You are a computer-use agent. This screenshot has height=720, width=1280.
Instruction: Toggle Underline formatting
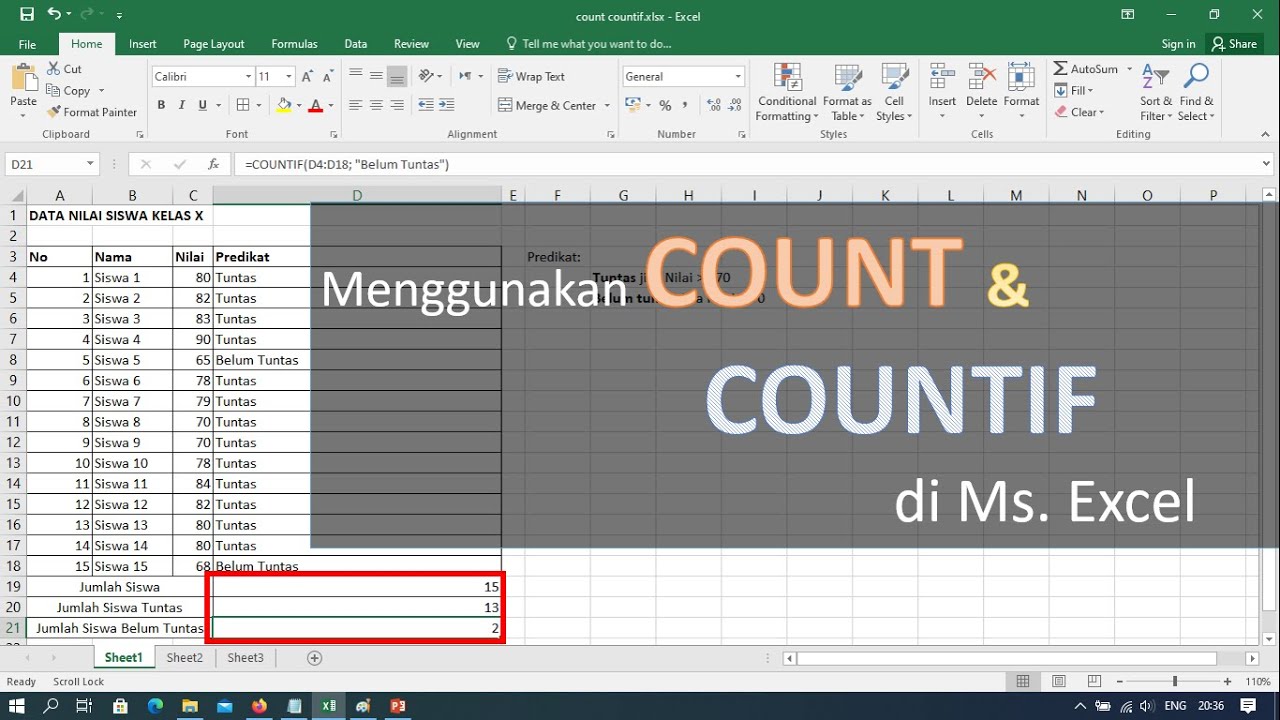203,105
